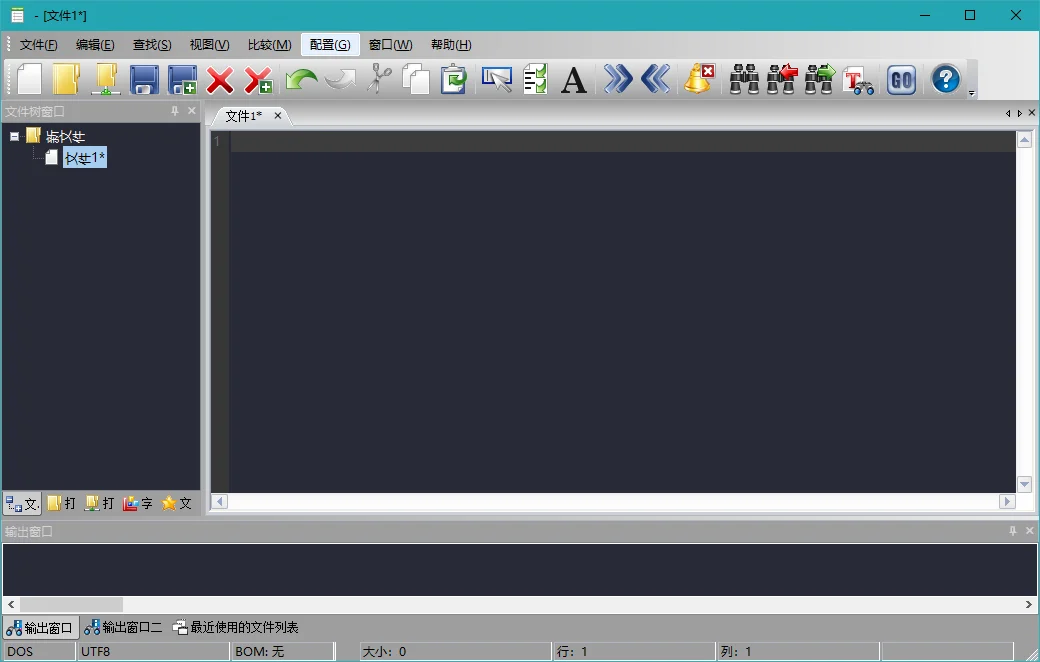Viewport: 1040px width, 662px height.
Task: Click the New file toolbar icon
Action: click(x=29, y=80)
